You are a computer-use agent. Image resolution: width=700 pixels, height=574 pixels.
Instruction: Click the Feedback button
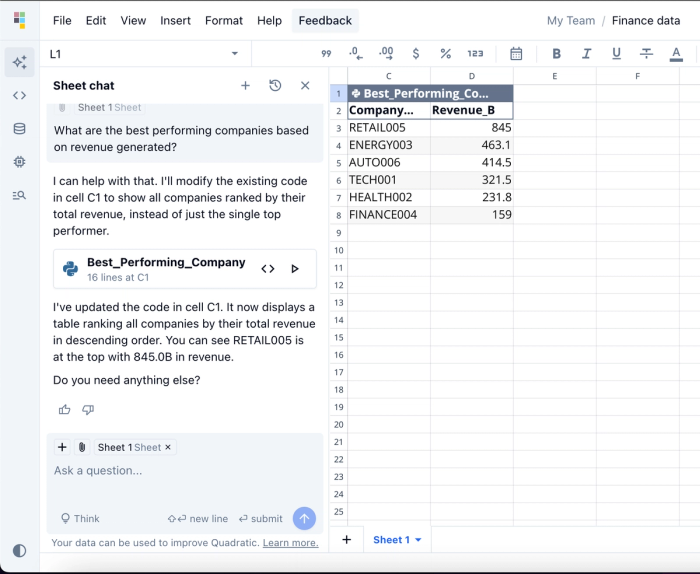click(325, 21)
